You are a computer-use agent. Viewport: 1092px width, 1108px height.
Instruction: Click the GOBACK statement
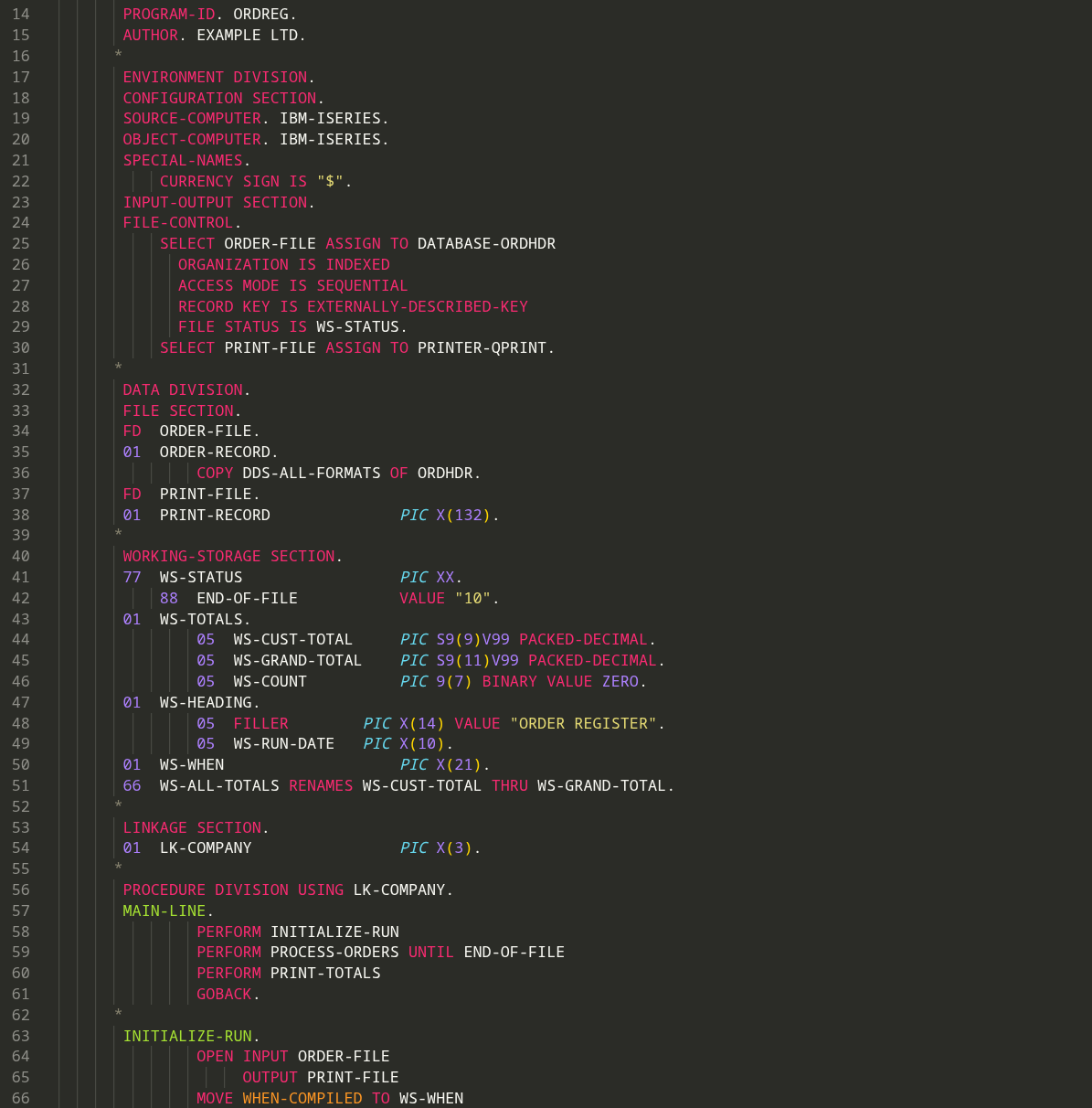(224, 995)
